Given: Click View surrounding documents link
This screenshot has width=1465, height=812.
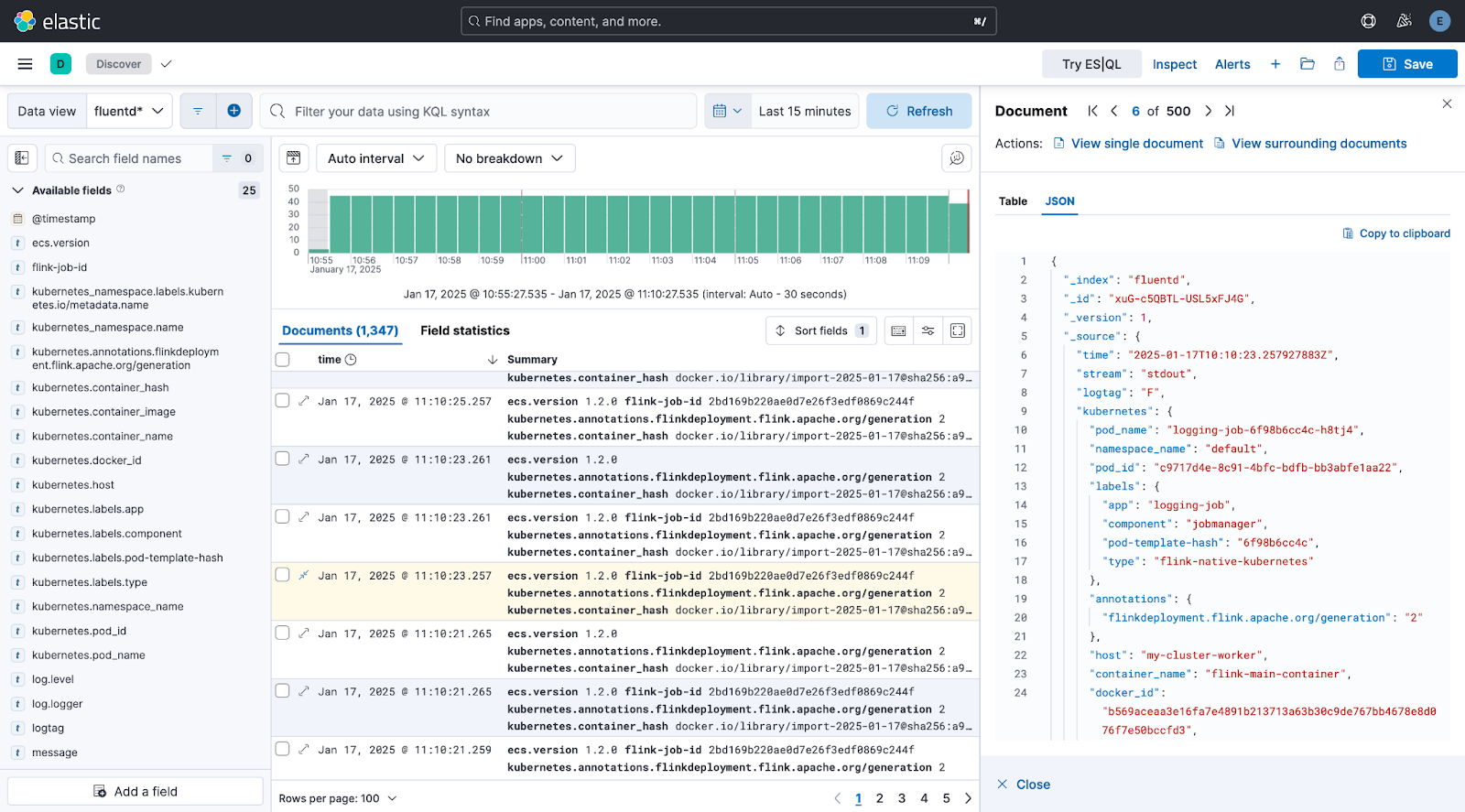Looking at the screenshot, I should [1310, 144].
